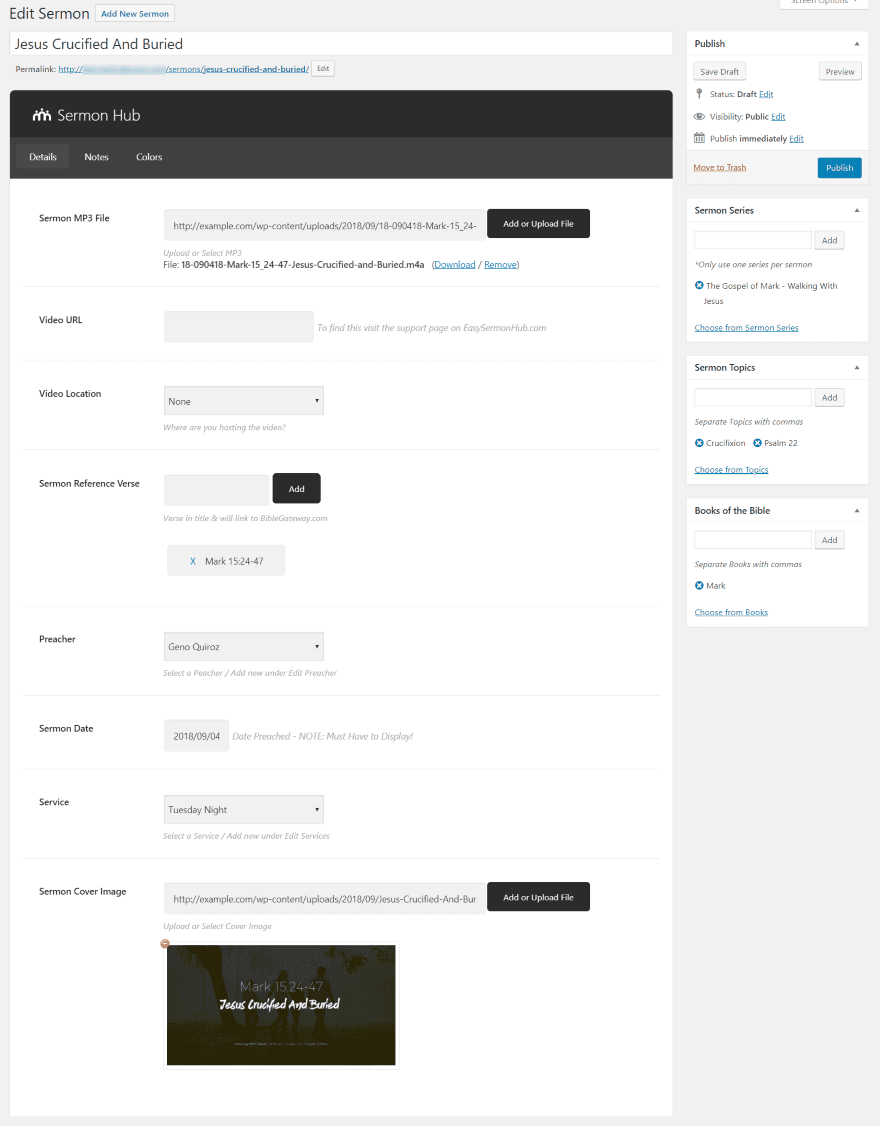Switch to the Colors tab

click(149, 157)
